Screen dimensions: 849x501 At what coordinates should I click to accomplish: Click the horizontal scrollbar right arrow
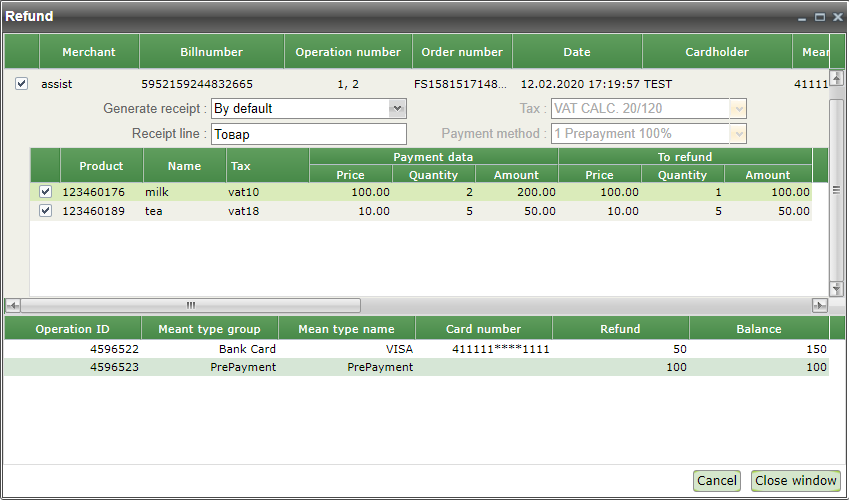pyautogui.click(x=820, y=306)
